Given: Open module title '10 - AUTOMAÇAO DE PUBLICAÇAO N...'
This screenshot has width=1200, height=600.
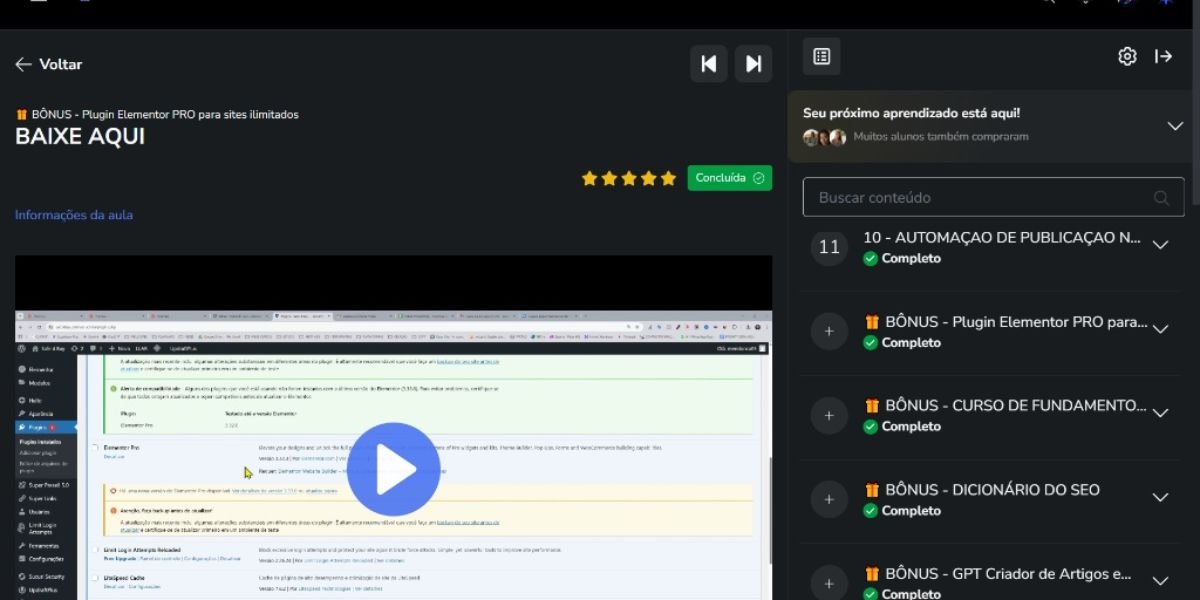Looking at the screenshot, I should pos(1002,238).
